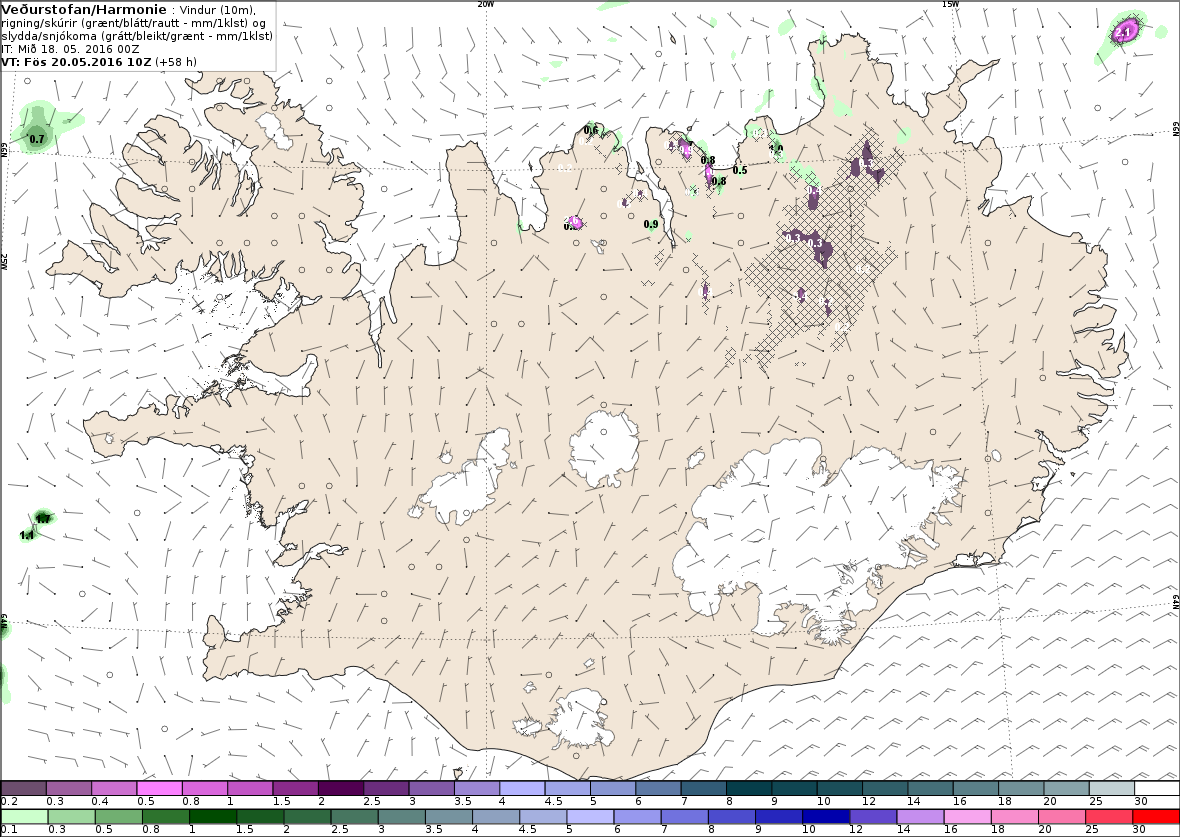Select the 25W longitude label
This screenshot has height=837, width=1180.
click(4, 261)
